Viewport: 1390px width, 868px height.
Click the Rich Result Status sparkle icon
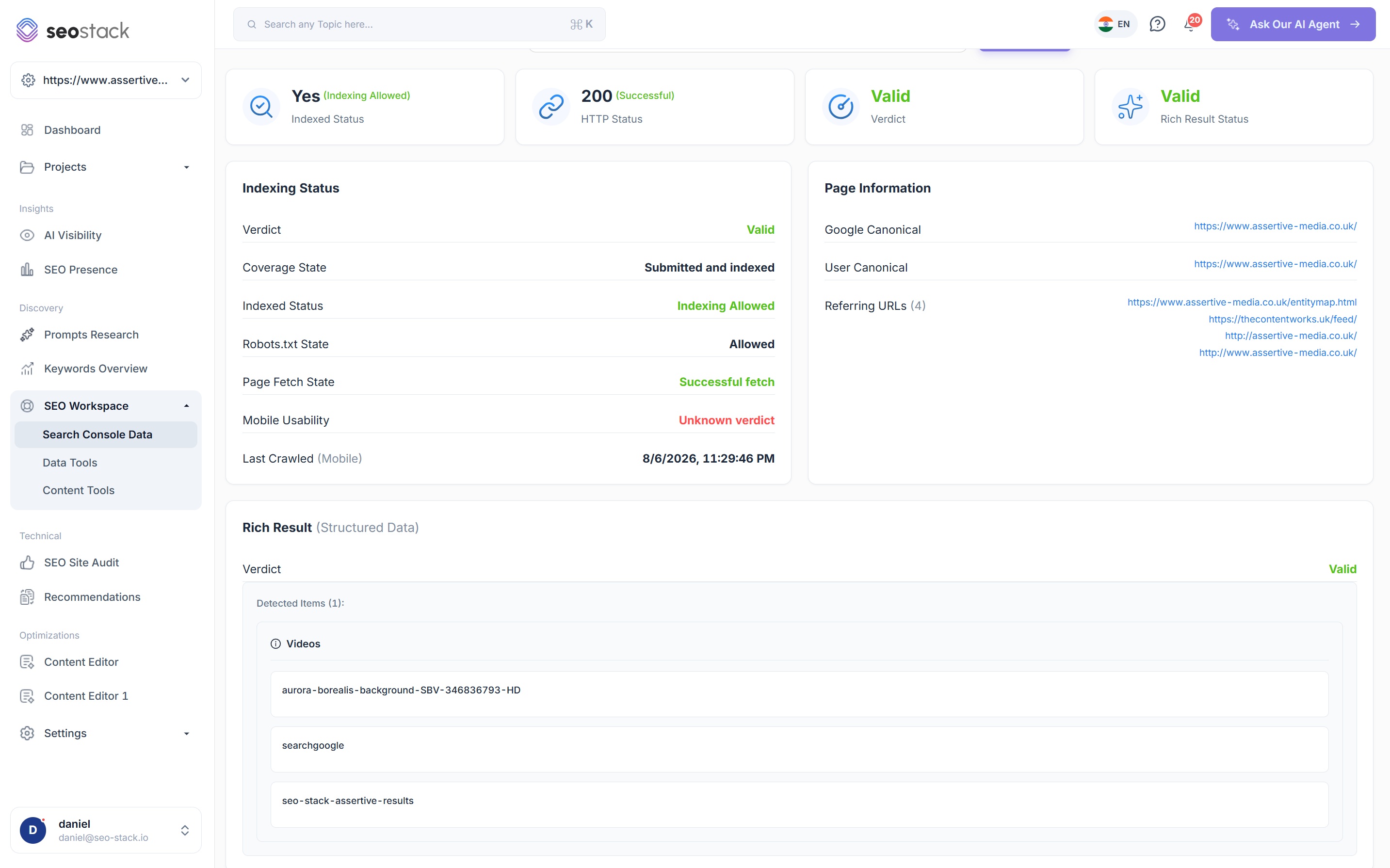pos(1130,107)
